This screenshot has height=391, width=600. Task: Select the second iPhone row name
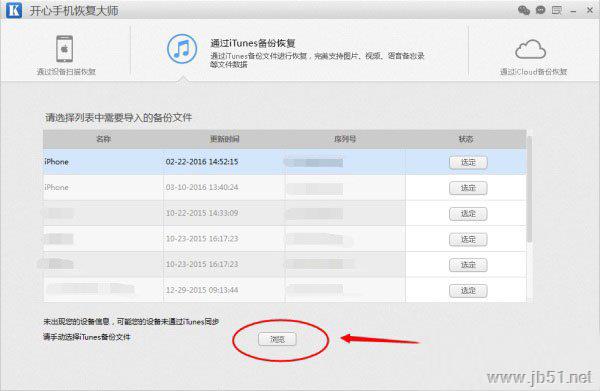[56, 187]
